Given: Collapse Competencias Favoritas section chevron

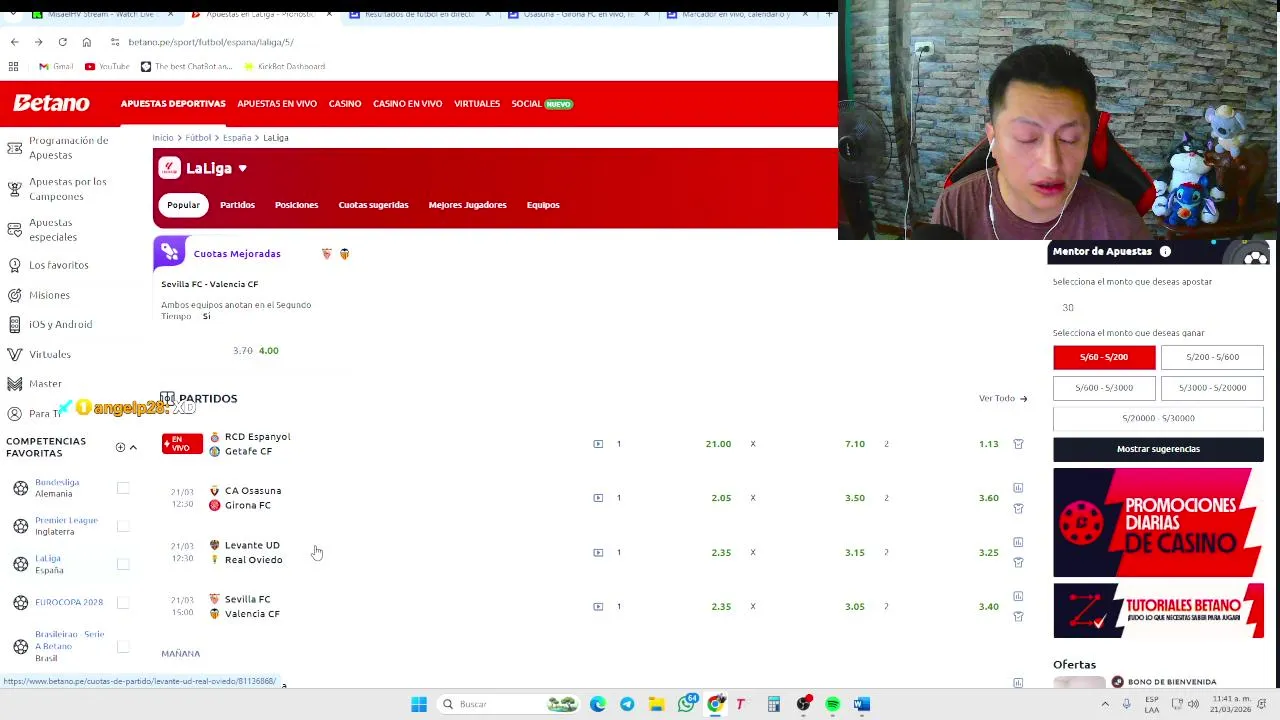Looking at the screenshot, I should (x=133, y=448).
